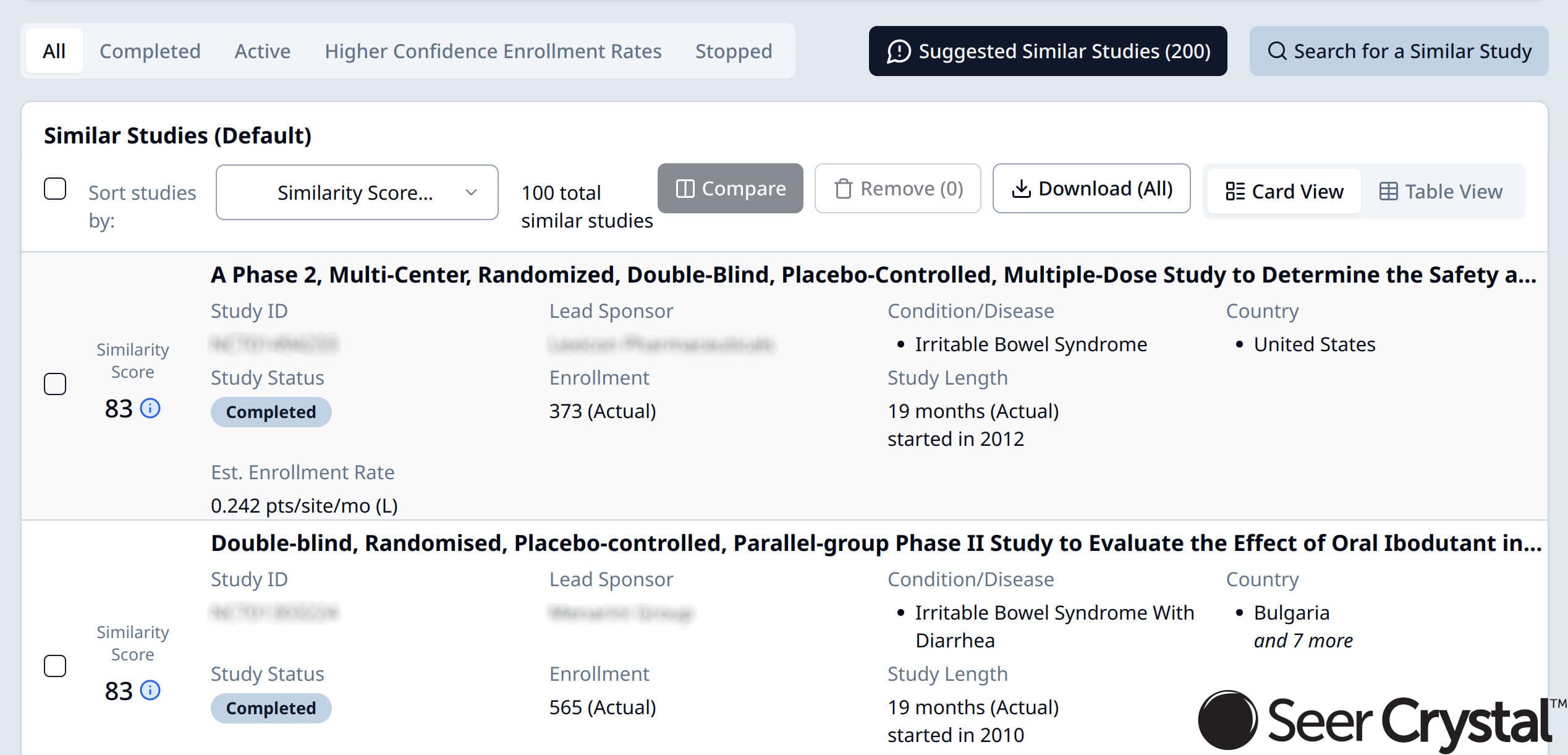Show the Stopped studies tab
Image resolution: width=1568 pixels, height=755 pixels.
(x=734, y=51)
